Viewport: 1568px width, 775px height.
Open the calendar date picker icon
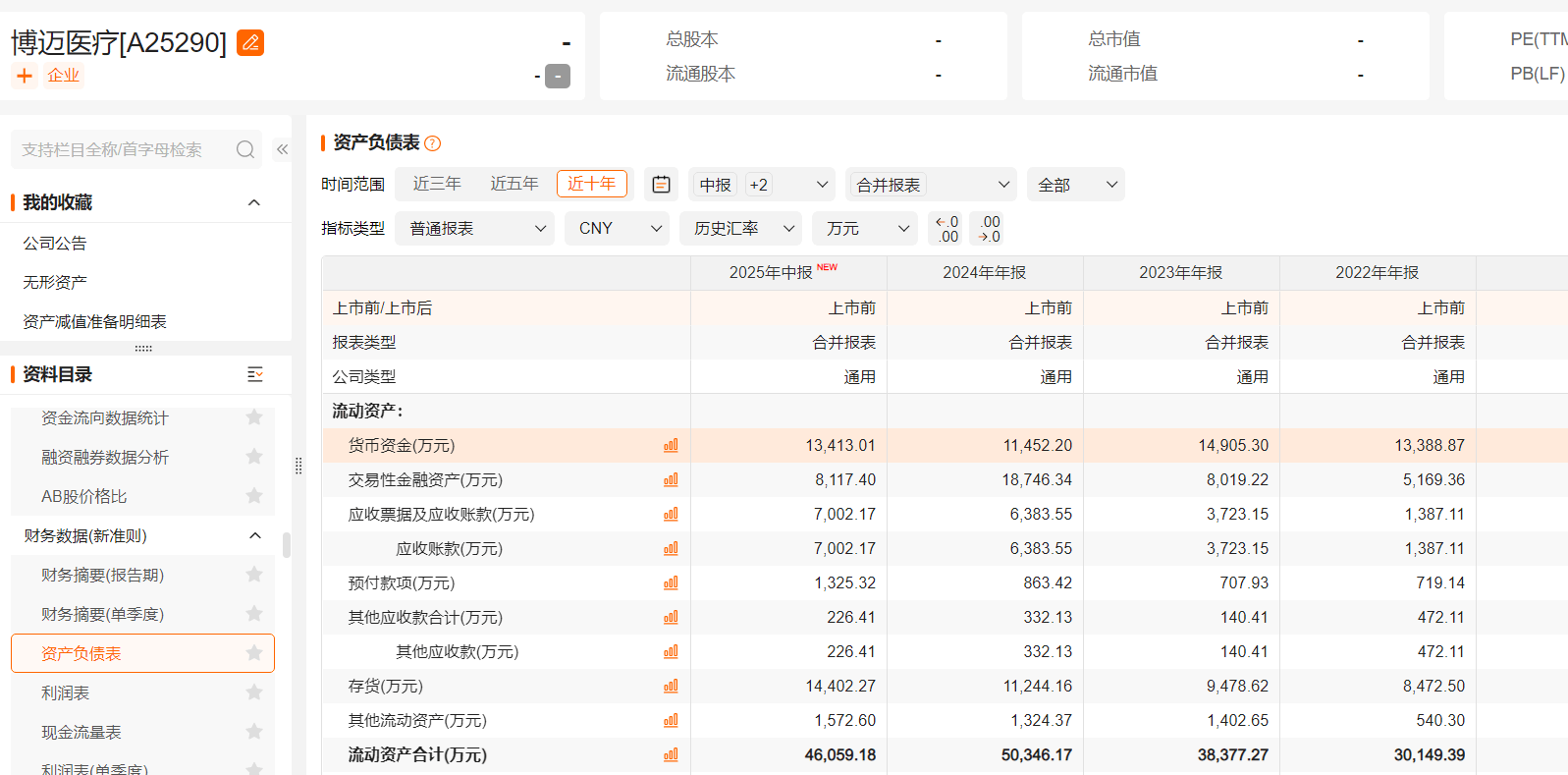[661, 185]
